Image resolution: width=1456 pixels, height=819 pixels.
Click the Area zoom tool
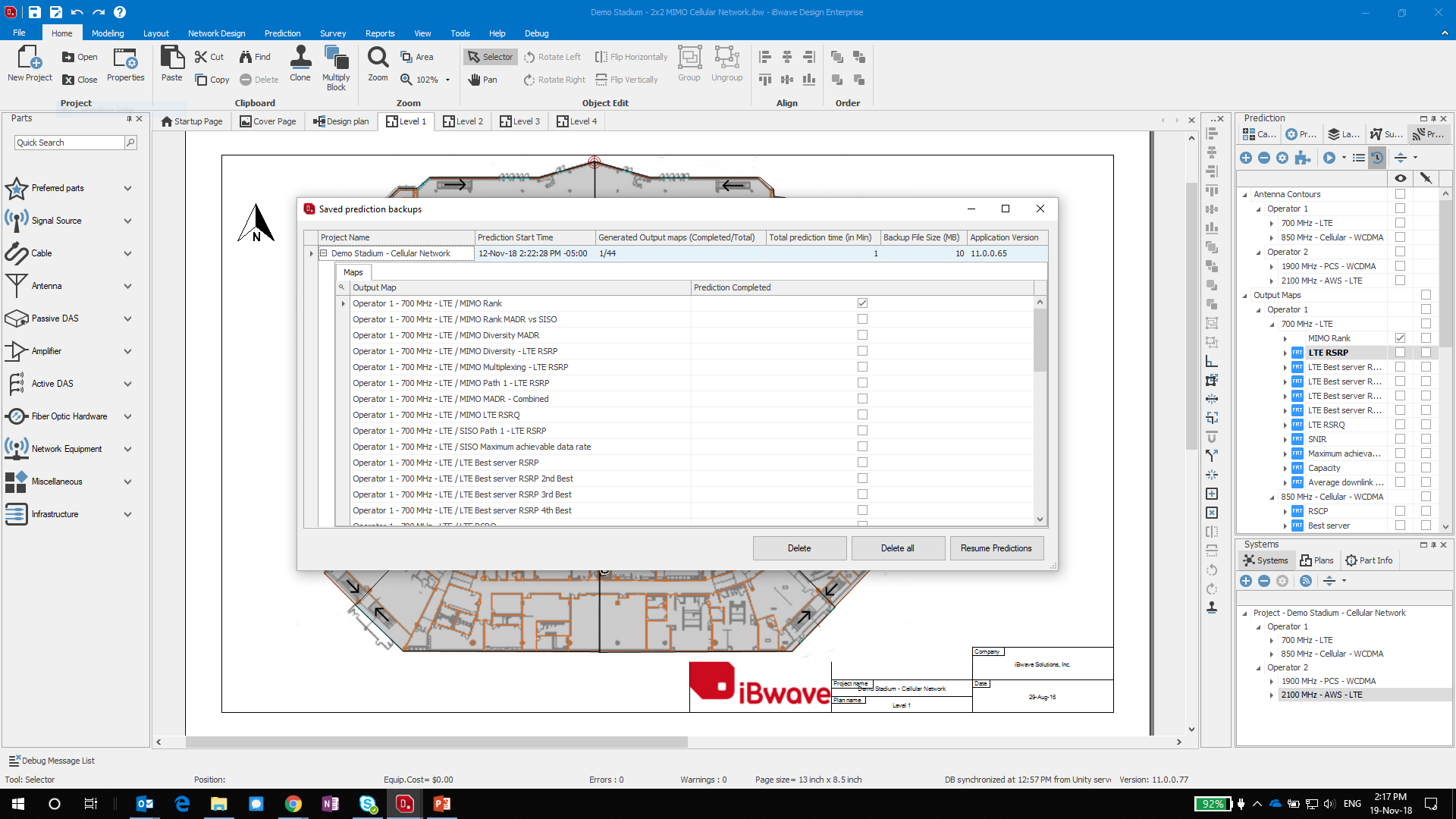(417, 57)
